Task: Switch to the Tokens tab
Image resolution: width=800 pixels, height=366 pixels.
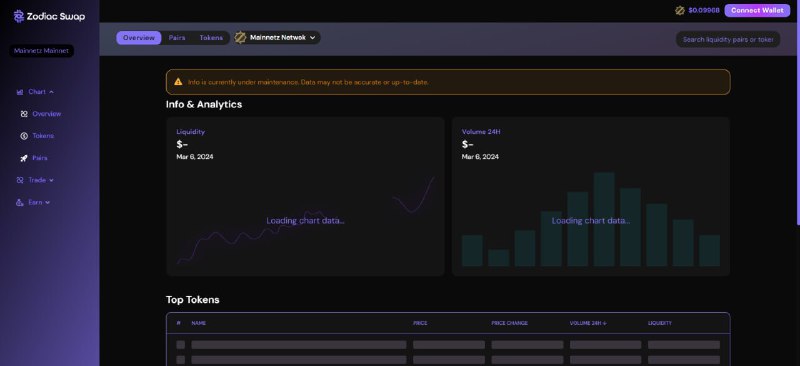Action: coord(211,38)
